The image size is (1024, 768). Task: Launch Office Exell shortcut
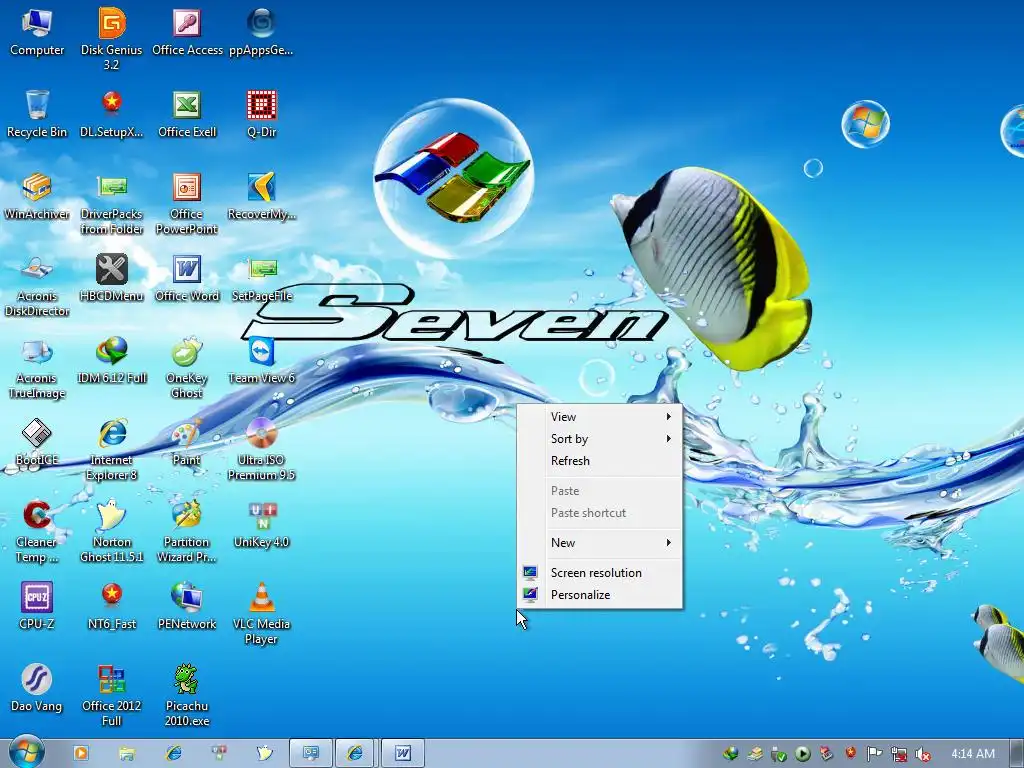point(187,114)
